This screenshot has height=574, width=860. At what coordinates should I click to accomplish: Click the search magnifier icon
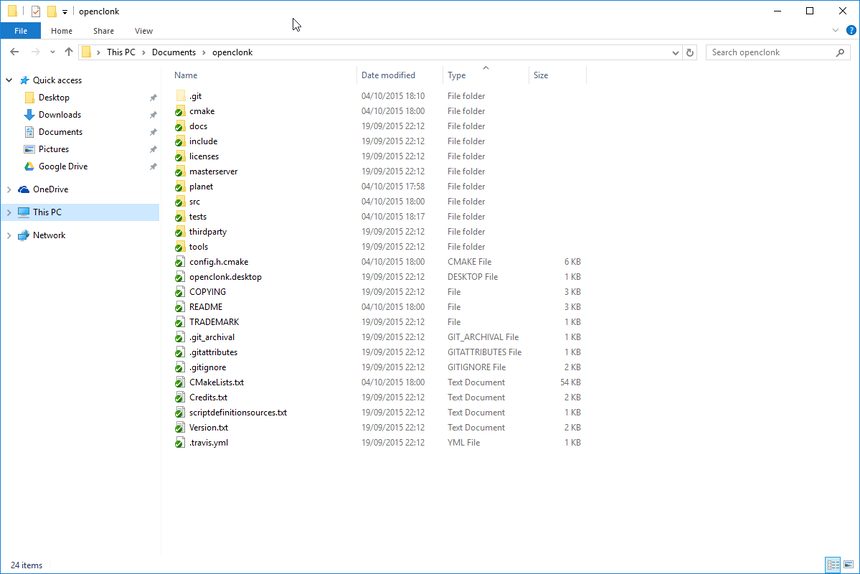(x=840, y=53)
